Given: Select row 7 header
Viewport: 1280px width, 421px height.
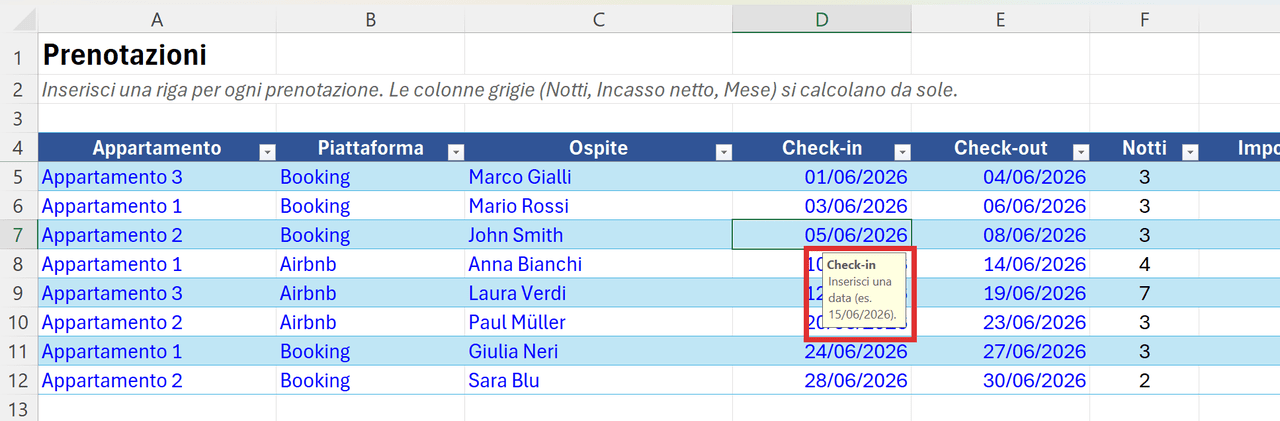Looking at the screenshot, I should click(18, 235).
